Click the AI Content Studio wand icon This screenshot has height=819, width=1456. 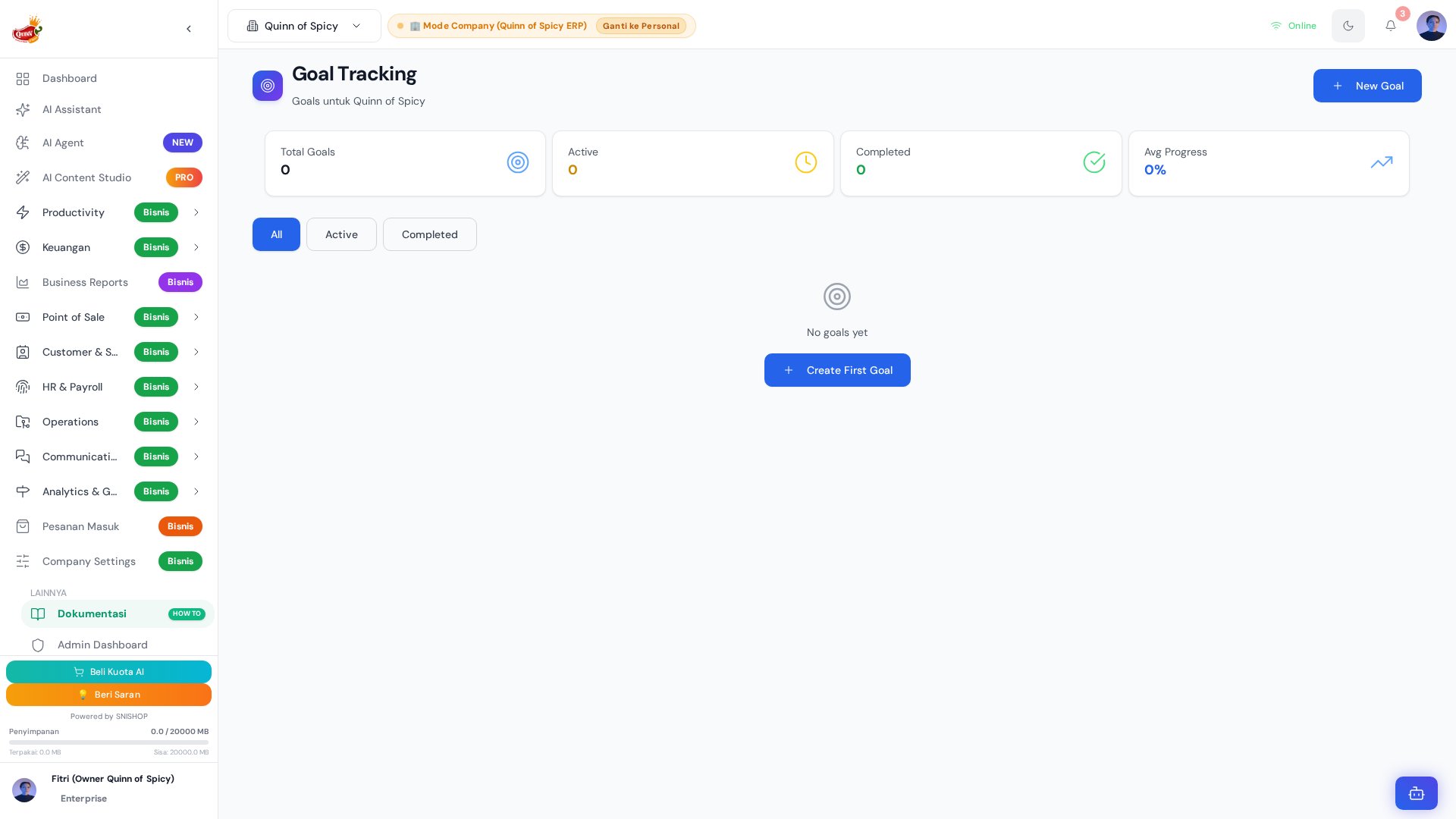(23, 177)
